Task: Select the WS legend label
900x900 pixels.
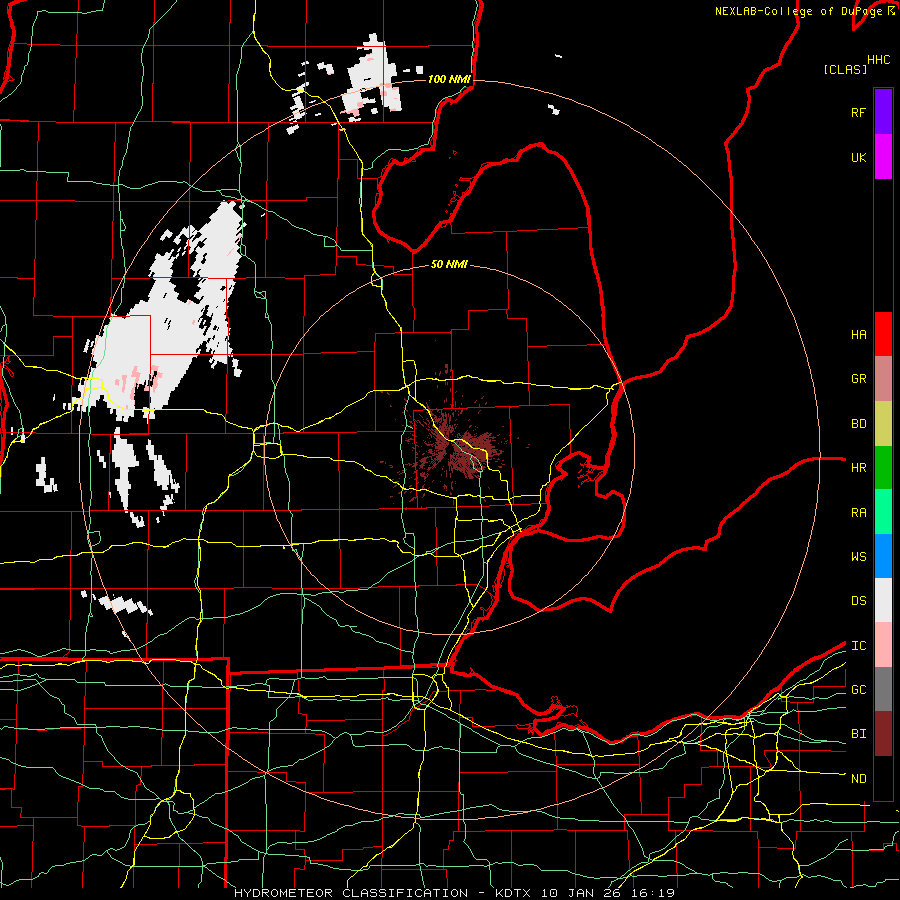Action: [858, 557]
